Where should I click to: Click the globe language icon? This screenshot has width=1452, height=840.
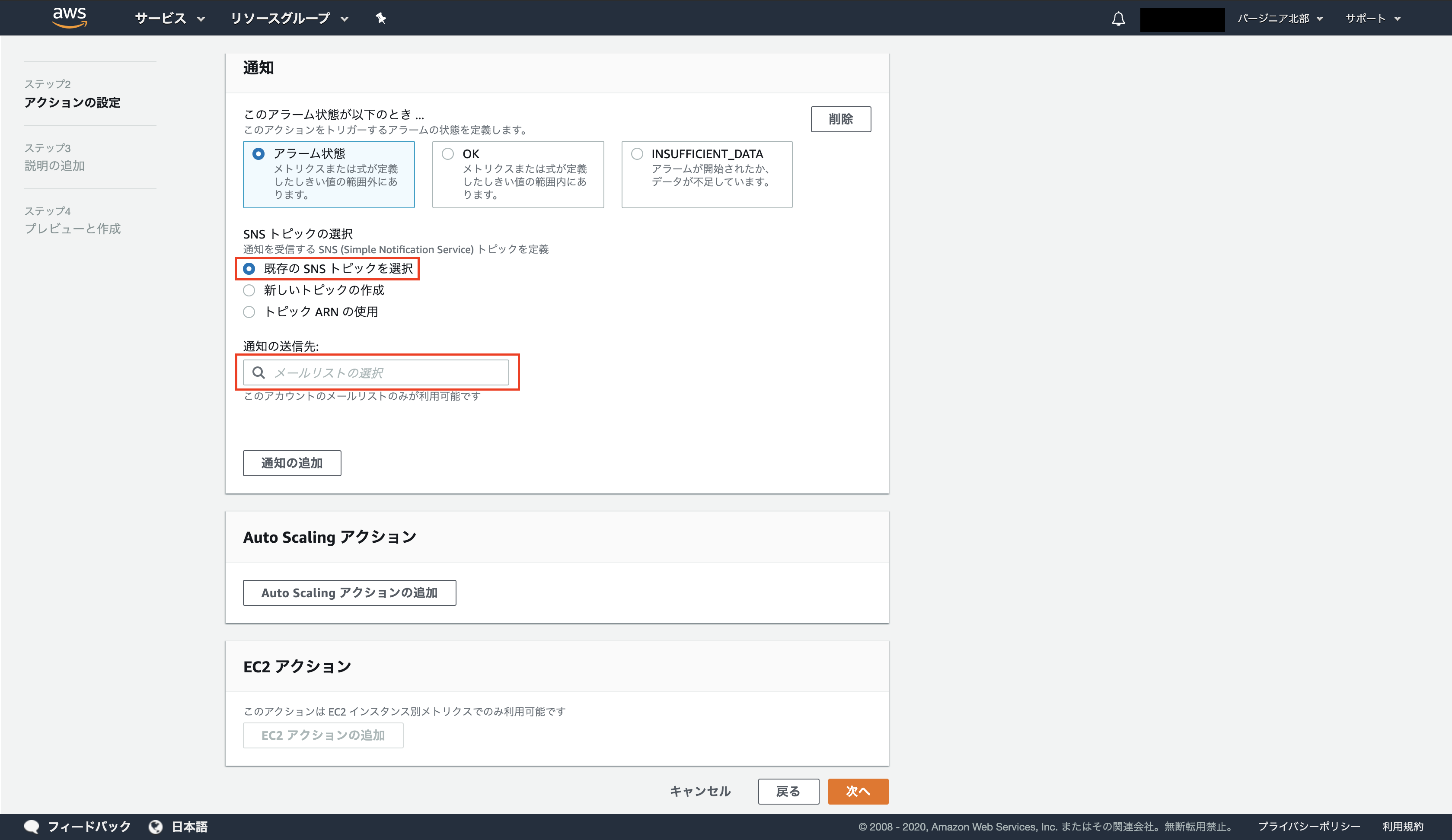[x=156, y=827]
